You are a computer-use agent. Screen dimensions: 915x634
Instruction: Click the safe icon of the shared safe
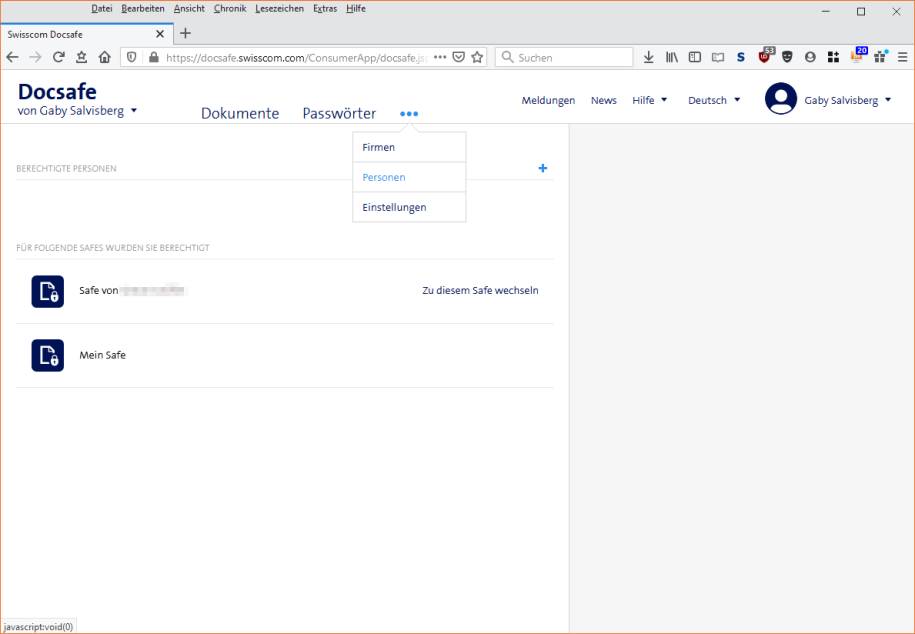coord(48,291)
